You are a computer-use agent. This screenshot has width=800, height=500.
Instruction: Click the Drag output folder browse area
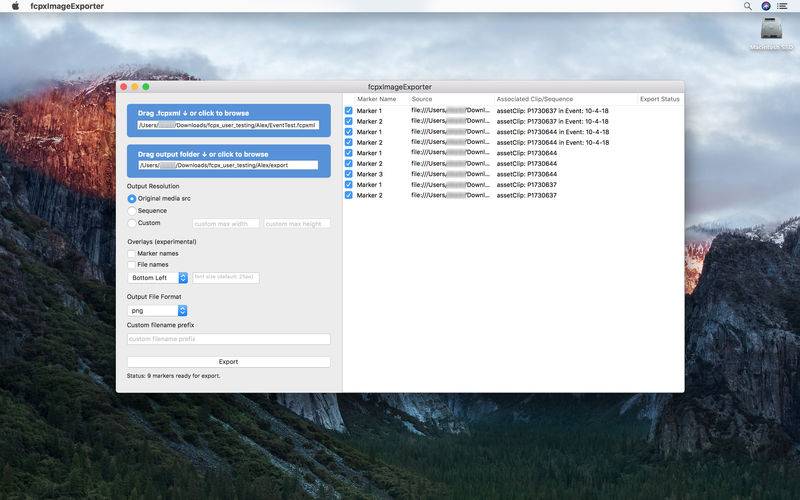[229, 161]
